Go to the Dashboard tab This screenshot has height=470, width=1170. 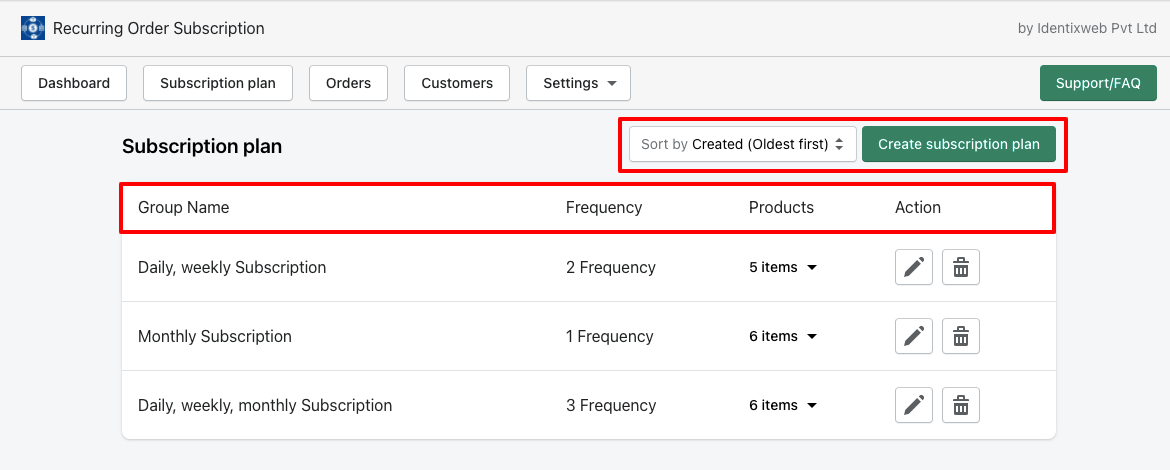(74, 83)
